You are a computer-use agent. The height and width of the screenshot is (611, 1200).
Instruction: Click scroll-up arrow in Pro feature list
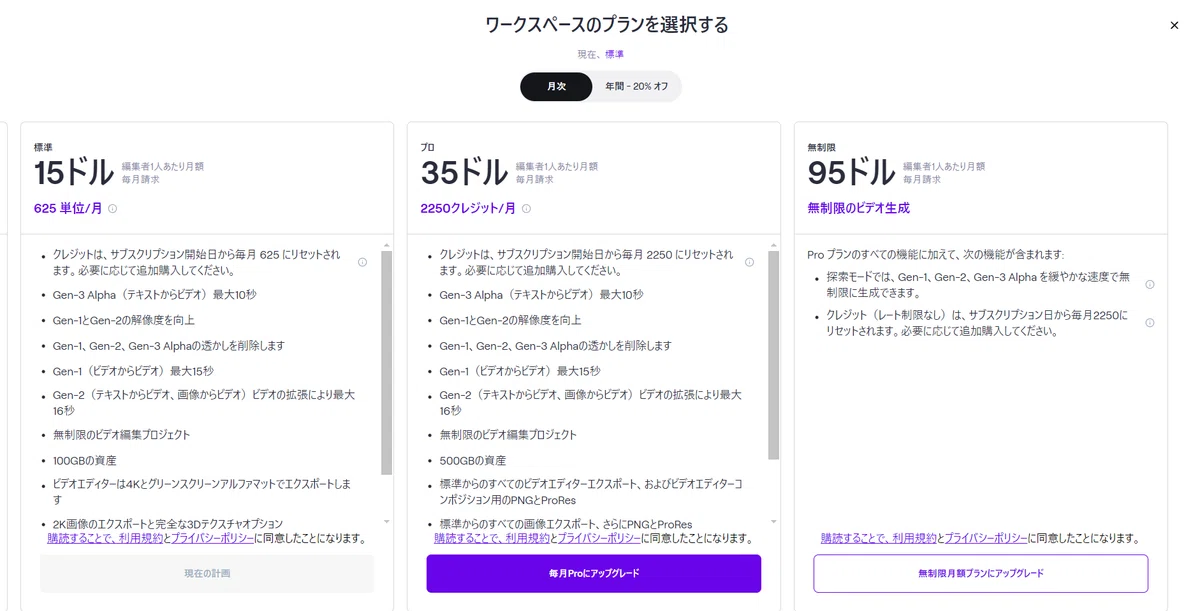point(774,244)
